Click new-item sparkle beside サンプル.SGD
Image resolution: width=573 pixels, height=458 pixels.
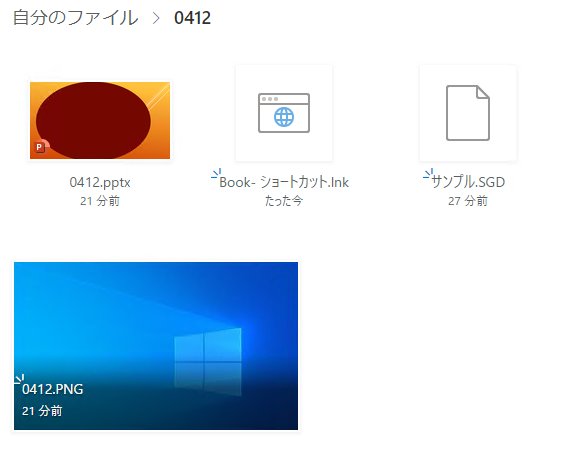click(x=428, y=173)
